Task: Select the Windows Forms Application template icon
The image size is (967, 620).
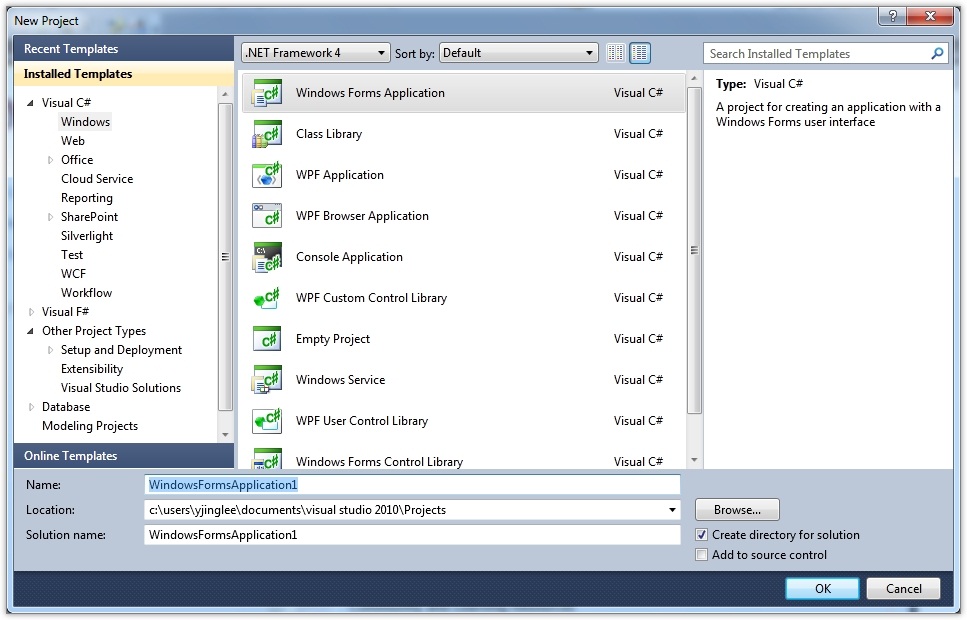Action: tap(267, 93)
